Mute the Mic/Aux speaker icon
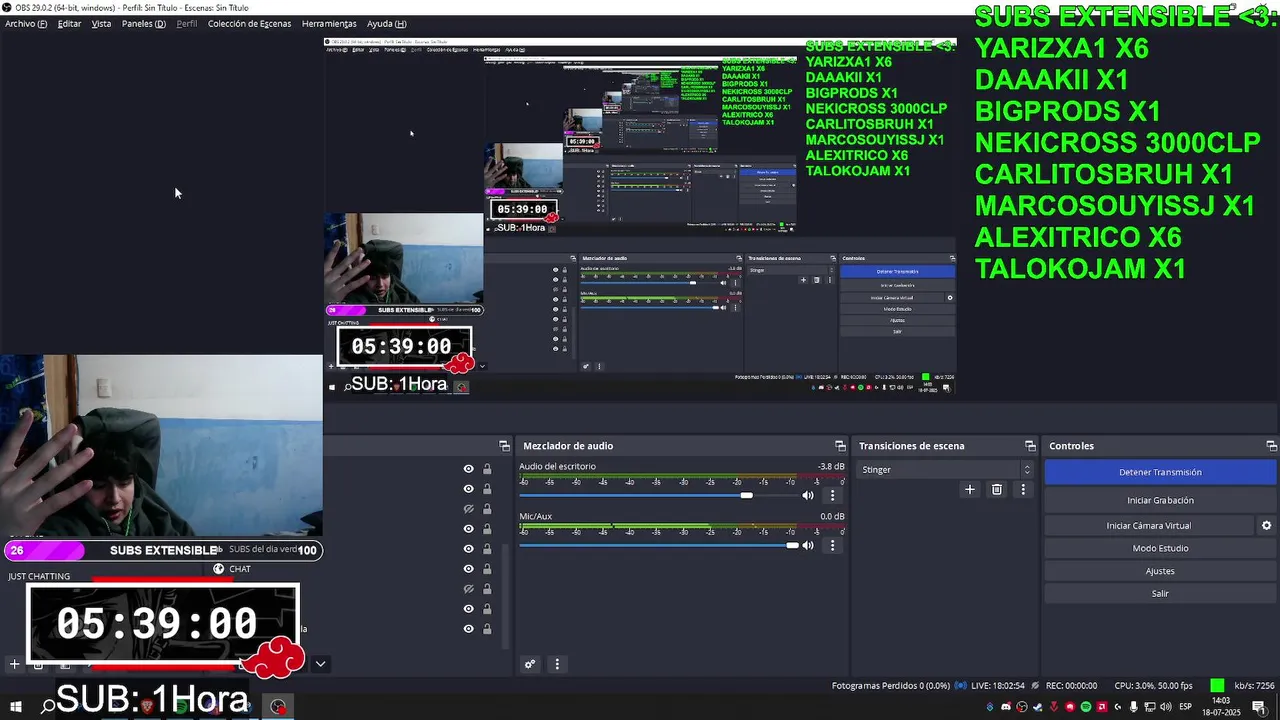 click(807, 545)
